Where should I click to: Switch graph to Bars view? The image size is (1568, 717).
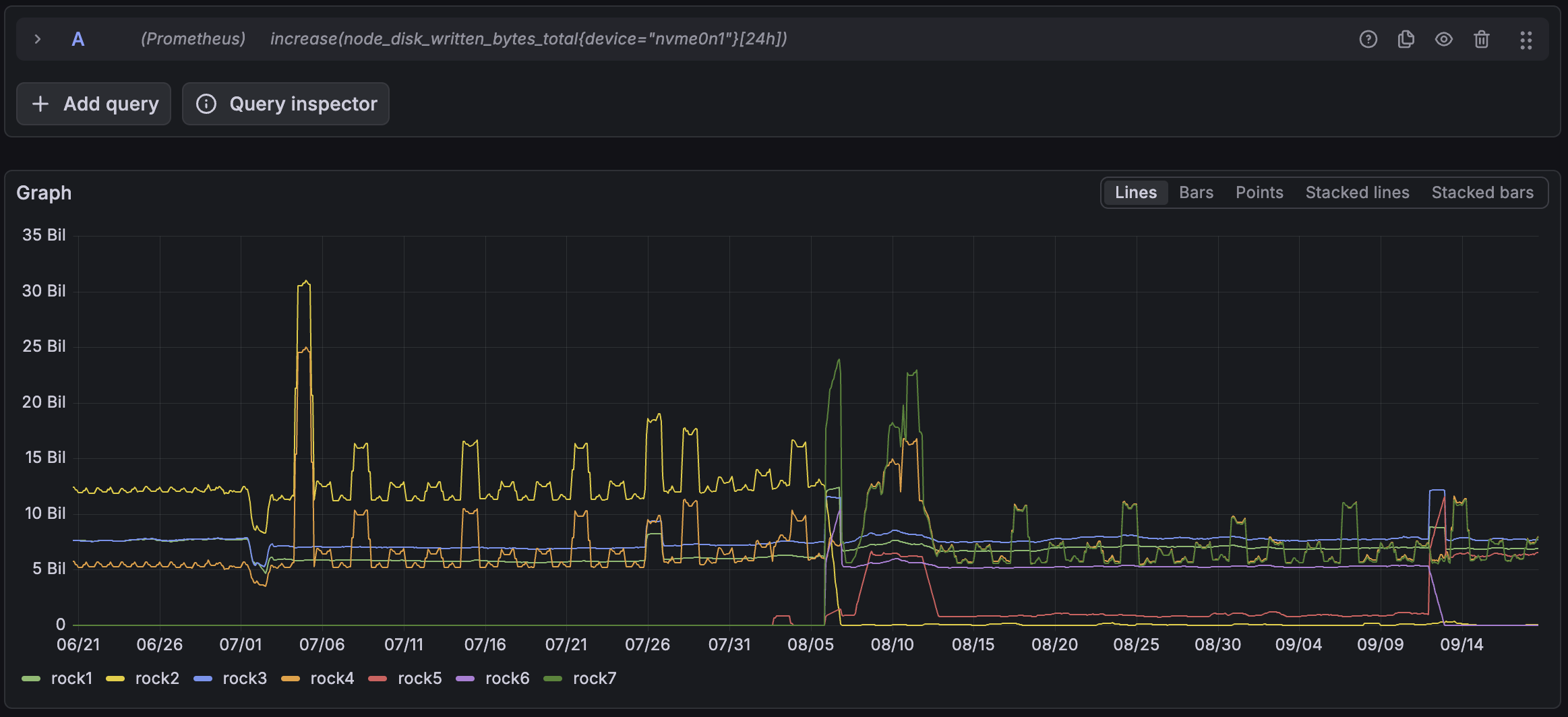1196,193
